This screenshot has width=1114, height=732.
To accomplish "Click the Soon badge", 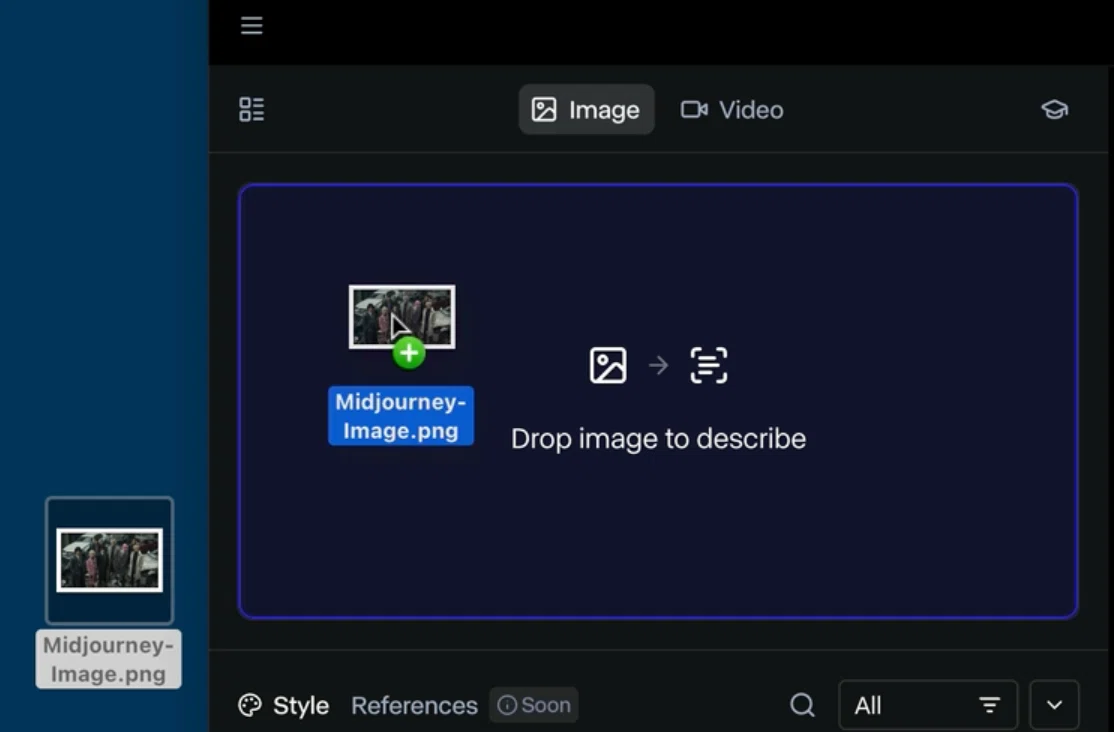I will pos(534,705).
